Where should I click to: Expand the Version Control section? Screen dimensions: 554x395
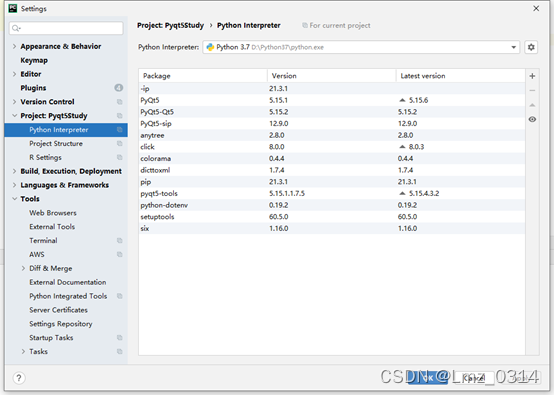[14, 102]
